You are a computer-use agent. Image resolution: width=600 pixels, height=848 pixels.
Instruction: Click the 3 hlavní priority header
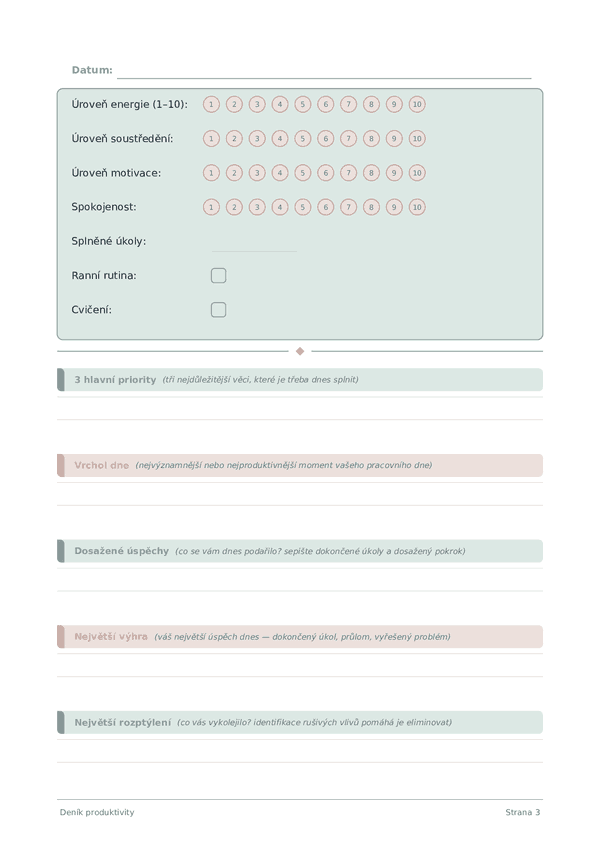click(300, 380)
